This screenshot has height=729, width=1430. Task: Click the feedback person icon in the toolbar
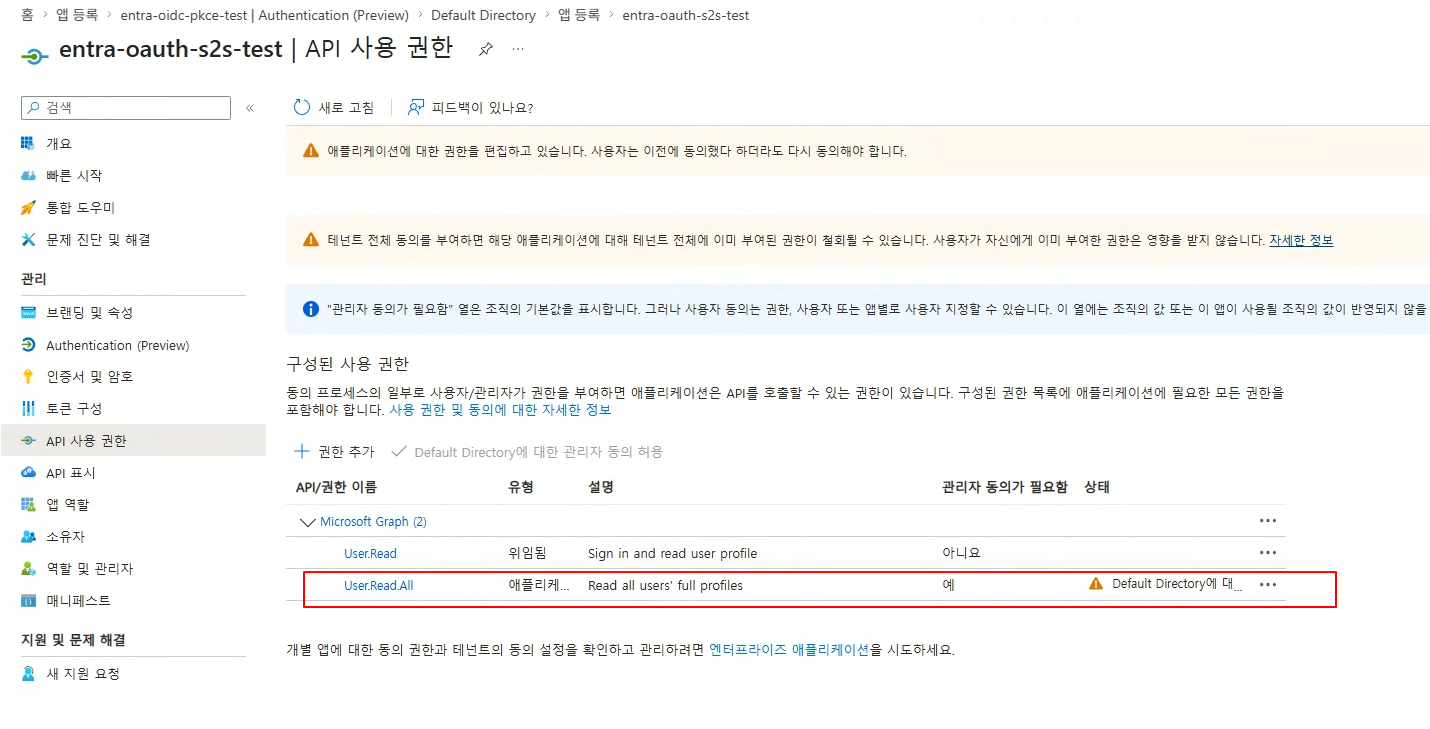[x=416, y=107]
